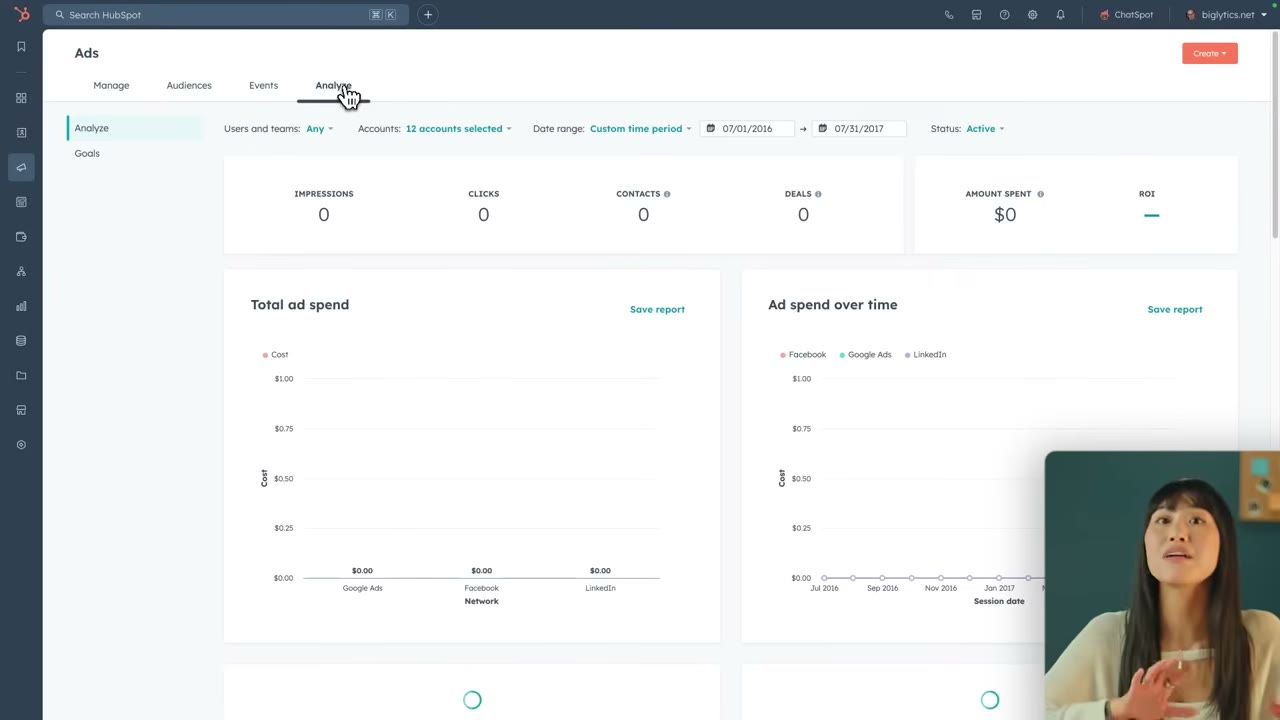This screenshot has width=1280, height=720.
Task: Open the Marketplace storefront icon in sidebar
Action: pos(21,410)
